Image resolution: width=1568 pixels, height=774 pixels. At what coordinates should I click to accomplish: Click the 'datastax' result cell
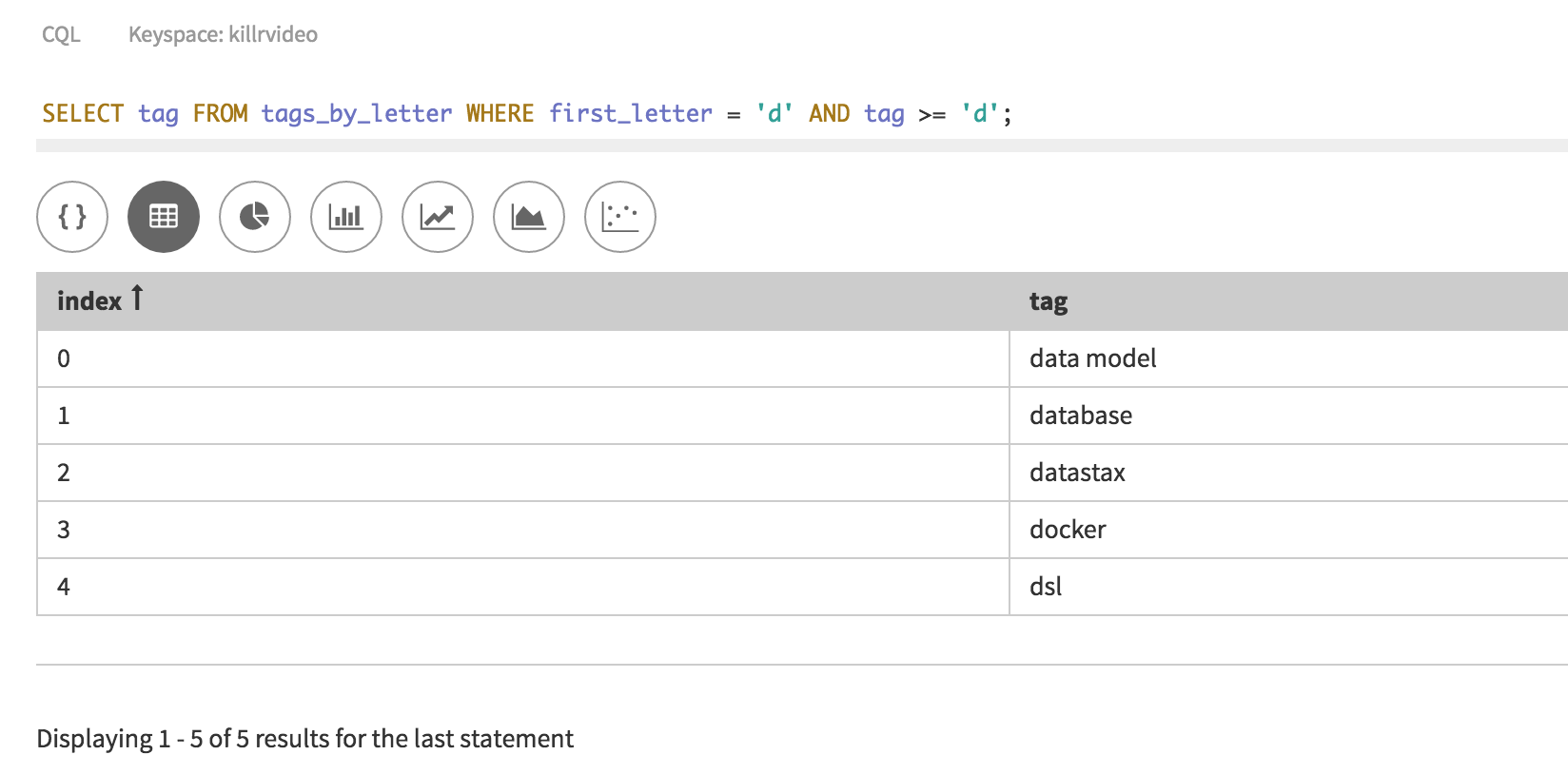[1077, 473]
